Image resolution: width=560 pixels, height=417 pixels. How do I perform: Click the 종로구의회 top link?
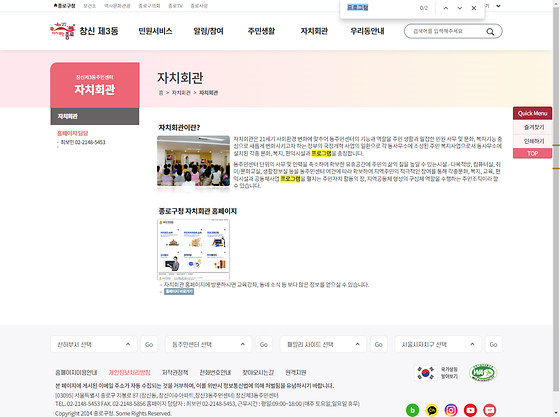coord(149,6)
